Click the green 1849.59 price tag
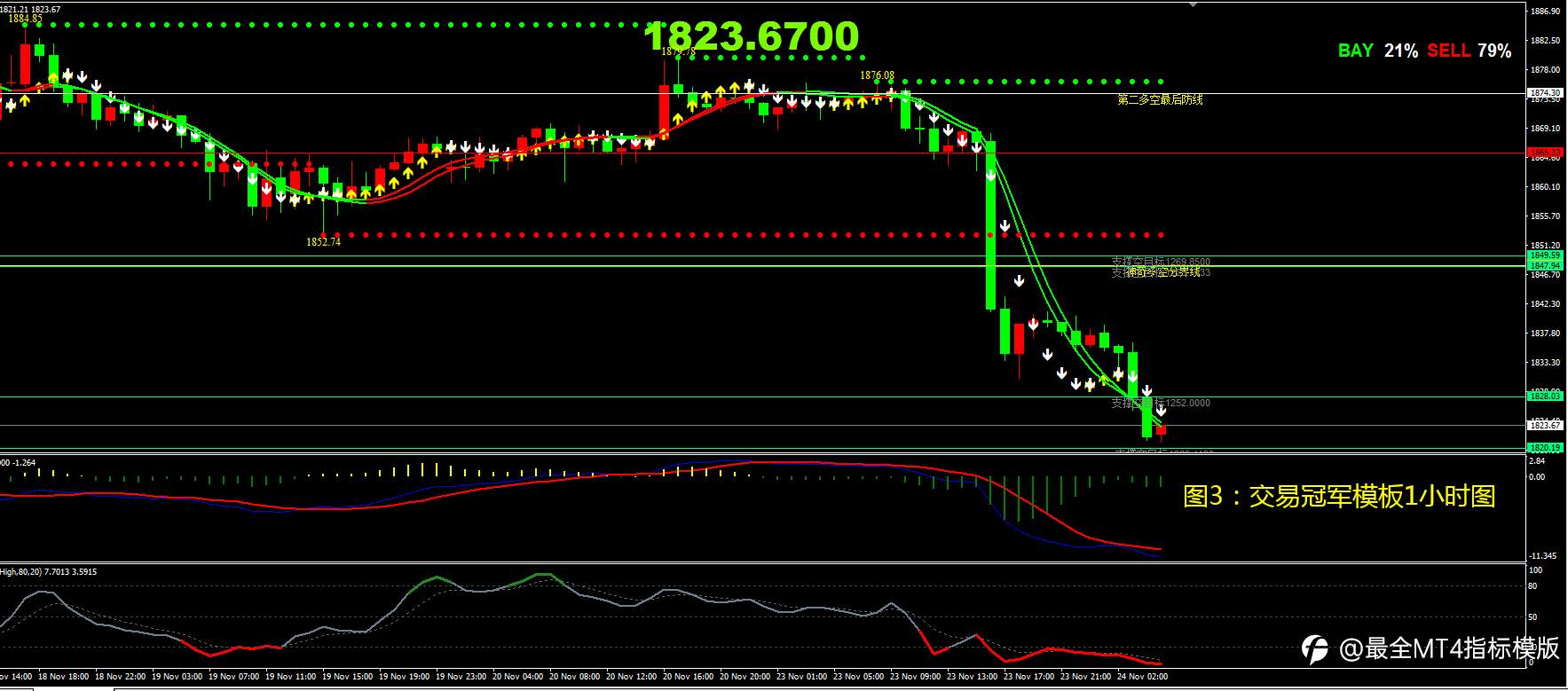This screenshot has width=1568, height=691. pos(1544,255)
